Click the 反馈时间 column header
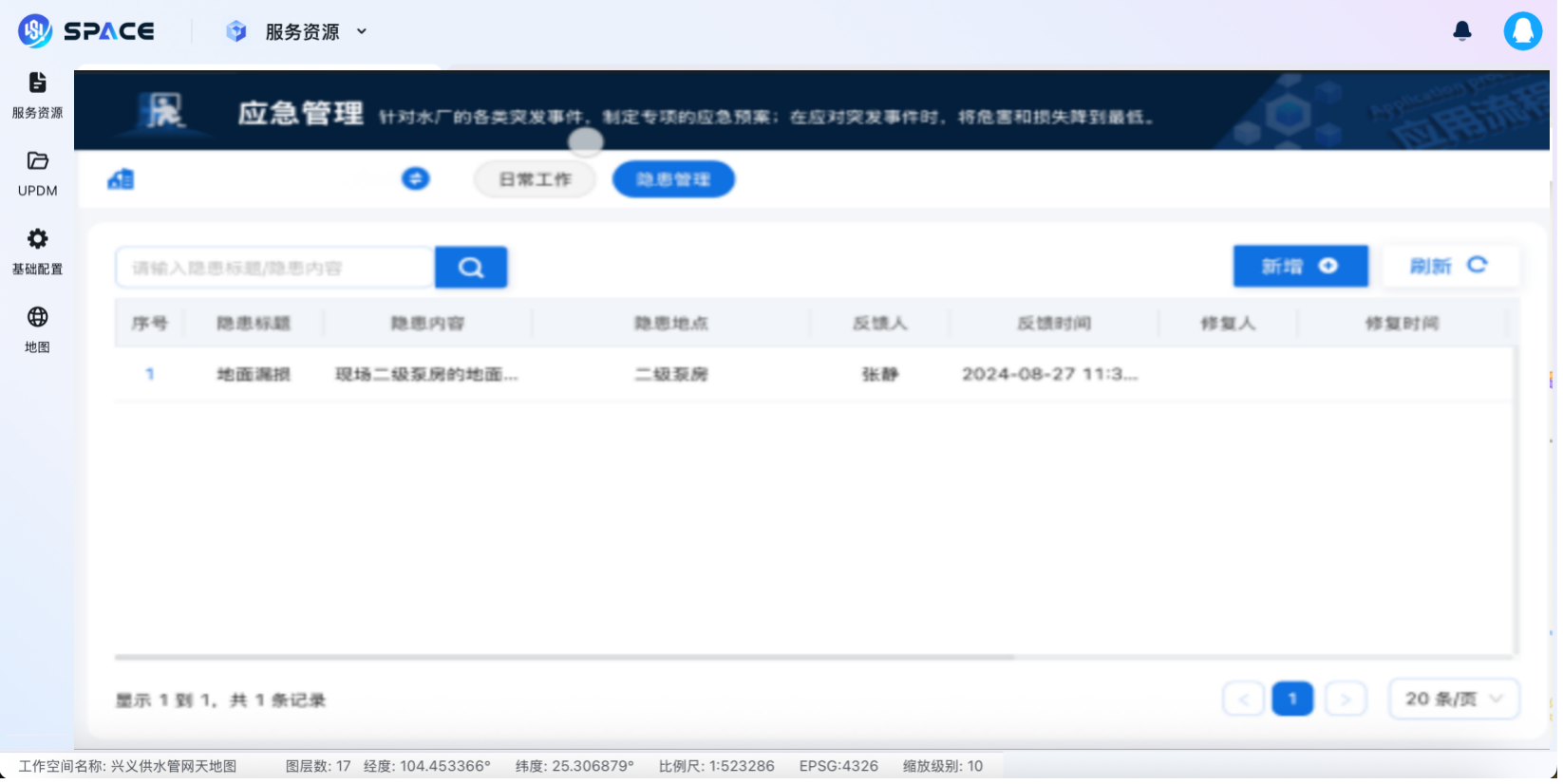 [1054, 324]
